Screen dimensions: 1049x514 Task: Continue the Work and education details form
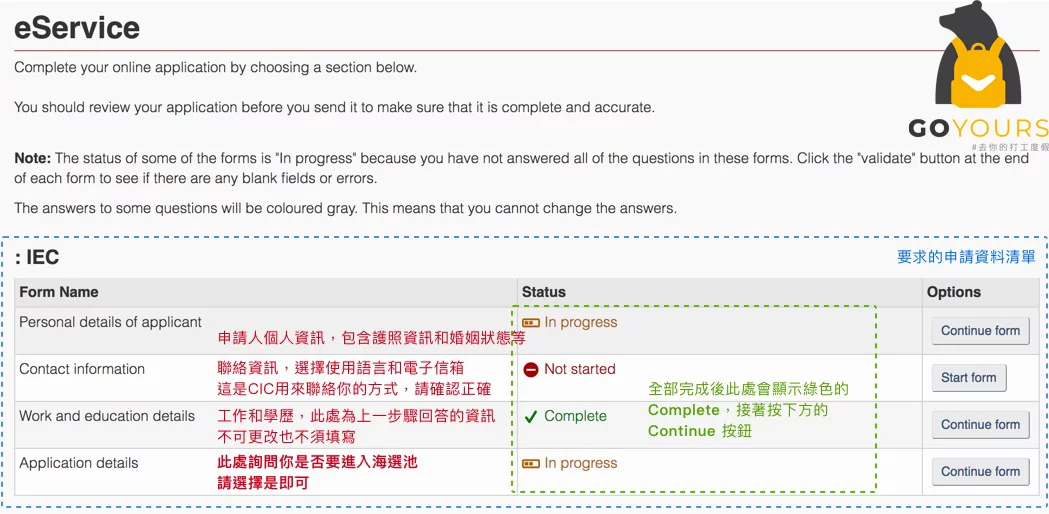click(980, 424)
